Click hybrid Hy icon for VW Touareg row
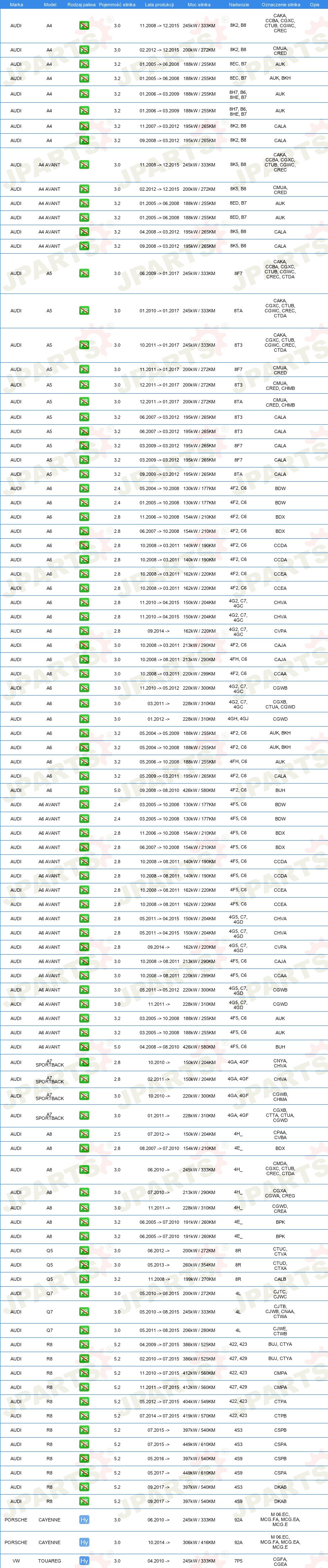This screenshot has width=328, height=1568. click(84, 1561)
